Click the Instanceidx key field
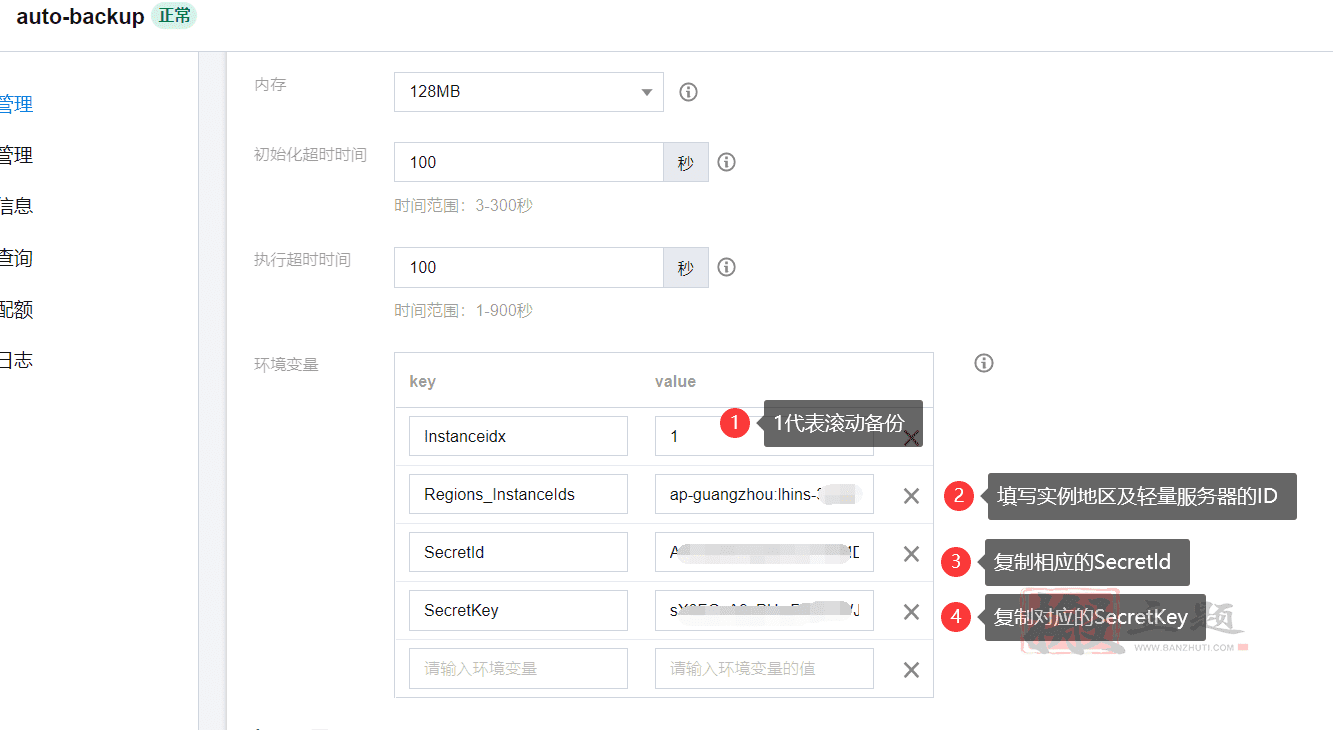The width and height of the screenshot is (1333, 730). point(518,436)
